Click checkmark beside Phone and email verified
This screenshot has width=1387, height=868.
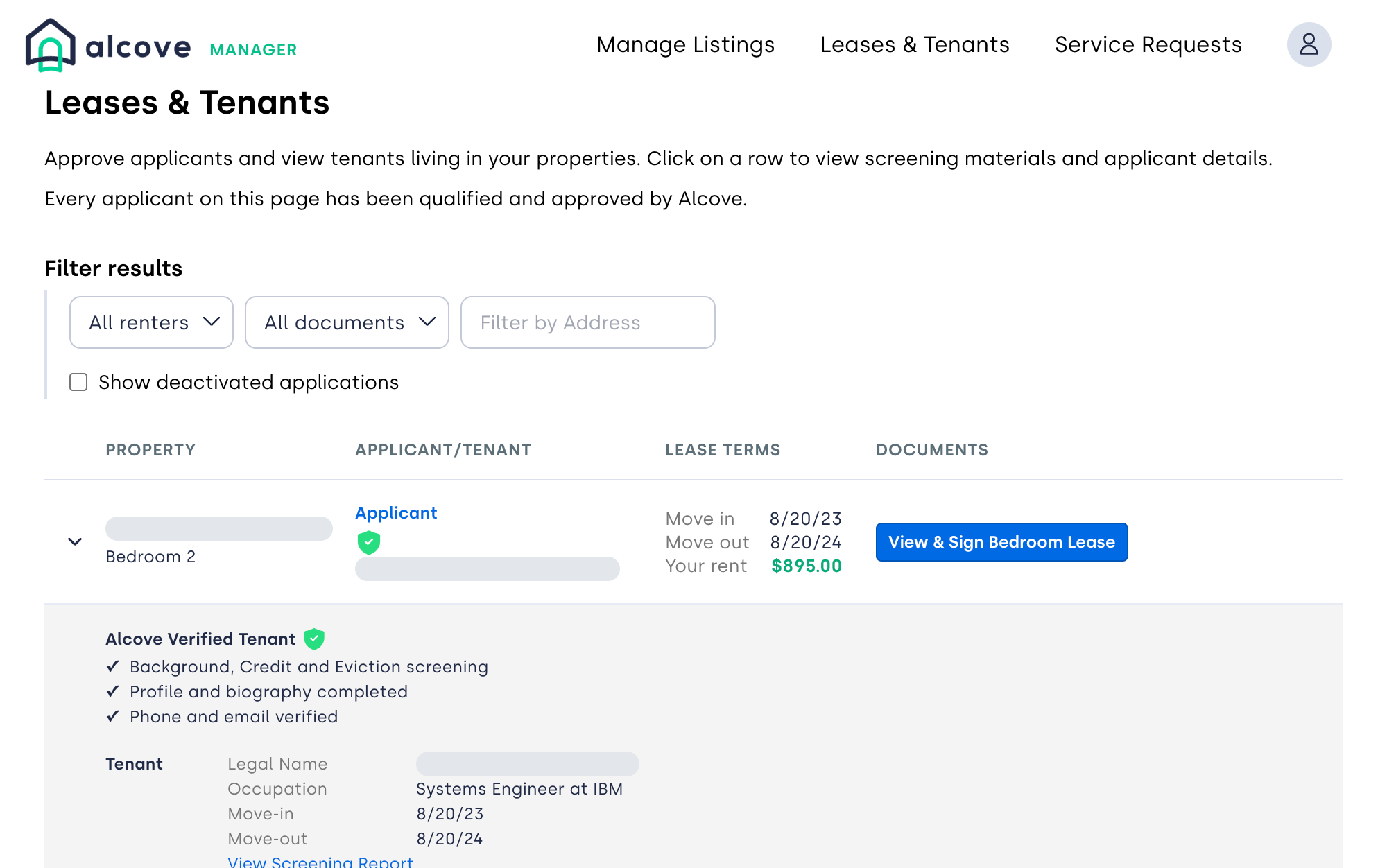(113, 717)
